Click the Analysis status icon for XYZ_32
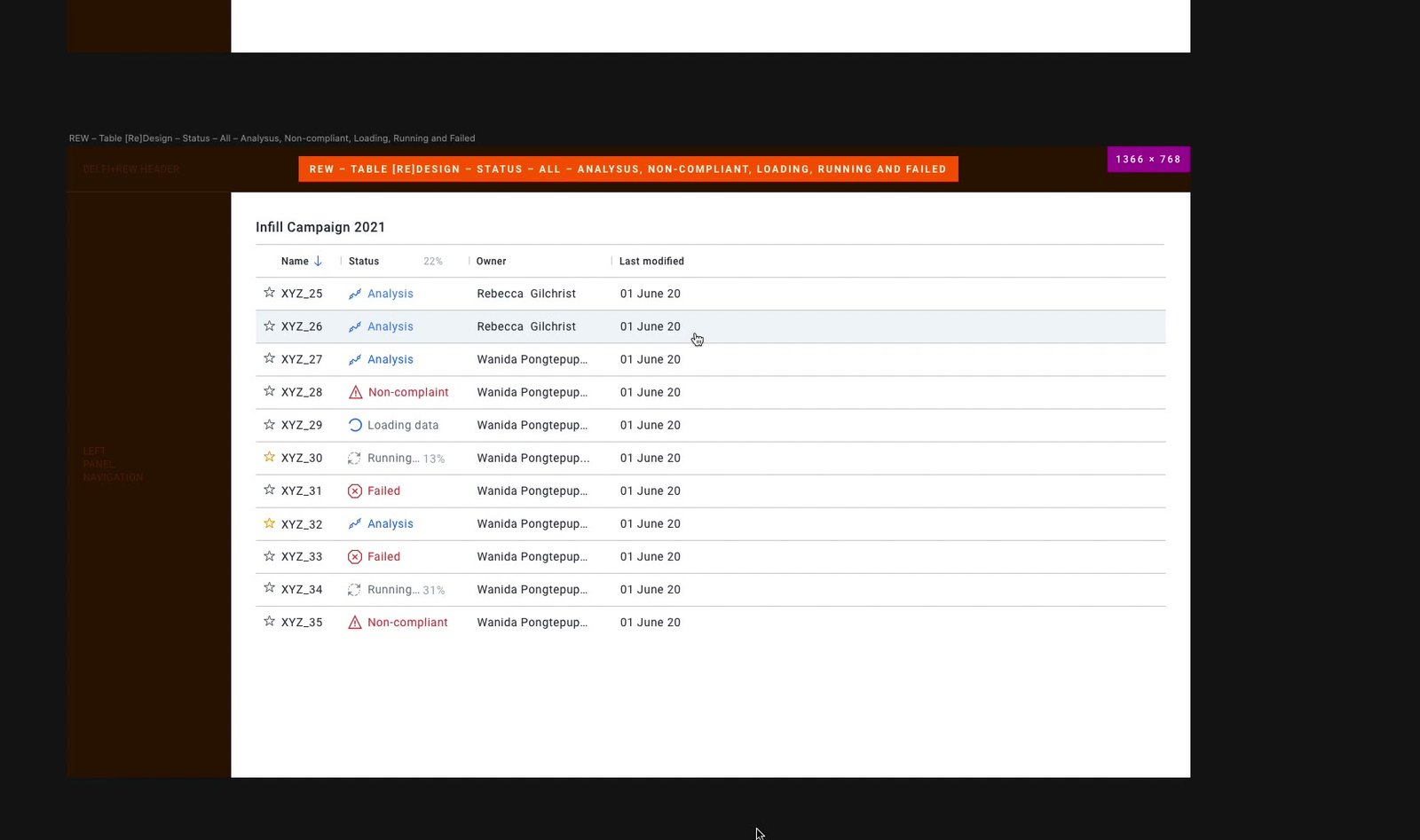 click(x=355, y=523)
